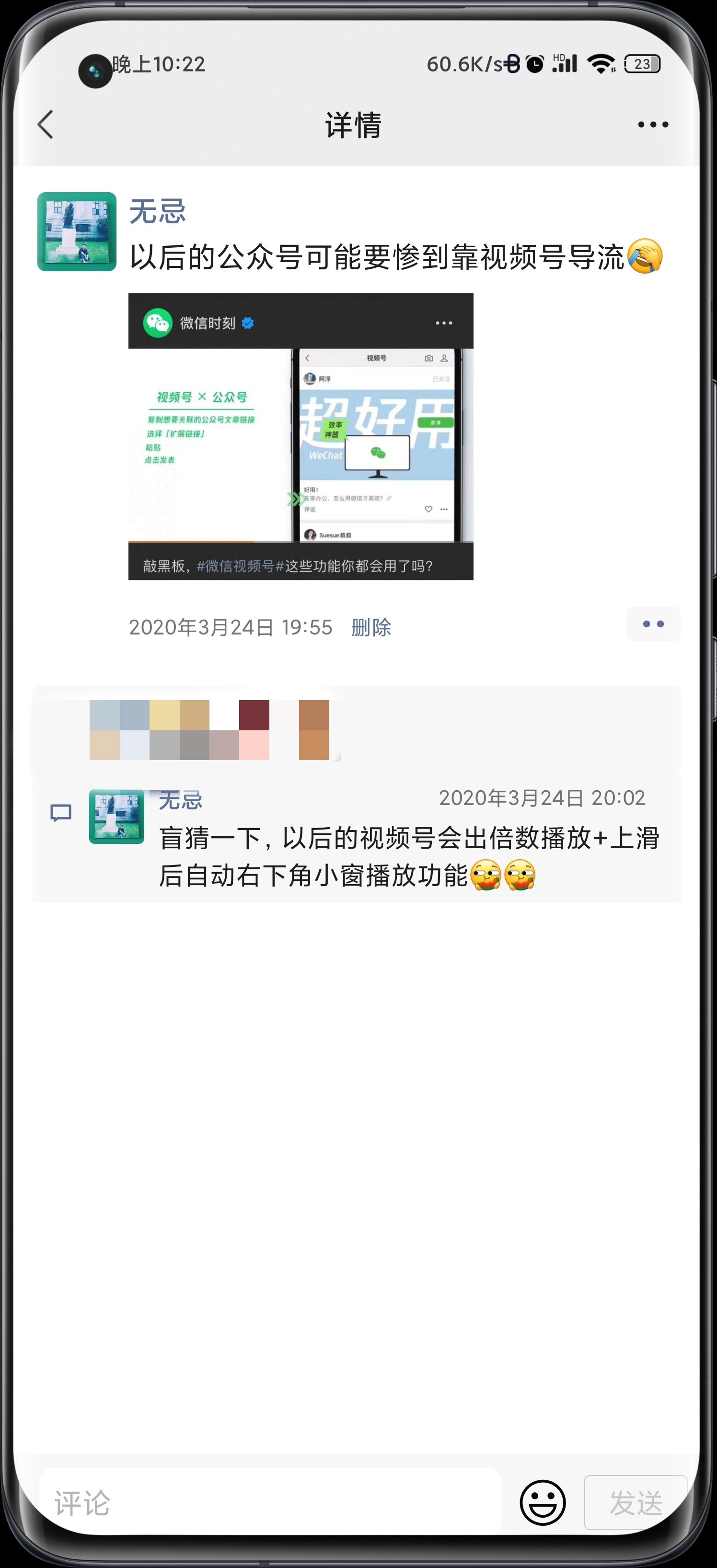Open 无忌's profile avatar on the post
The height and width of the screenshot is (1568, 717).
coord(77,232)
